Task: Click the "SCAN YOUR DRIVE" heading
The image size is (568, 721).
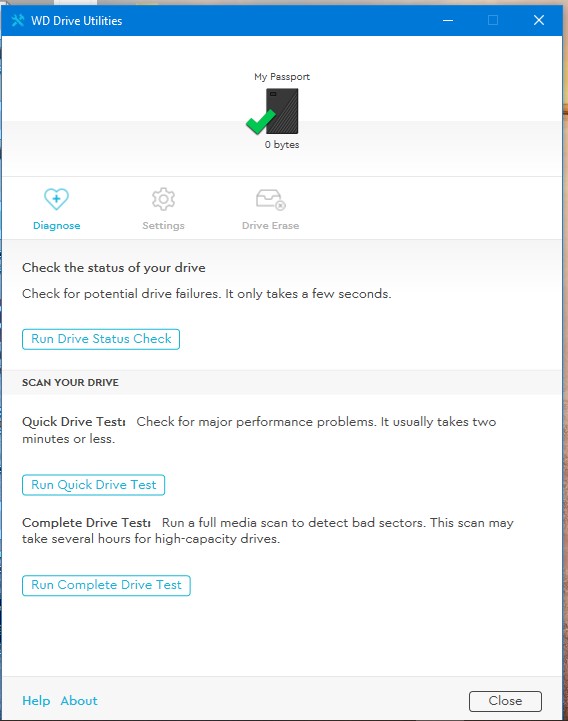Action: pos(70,383)
